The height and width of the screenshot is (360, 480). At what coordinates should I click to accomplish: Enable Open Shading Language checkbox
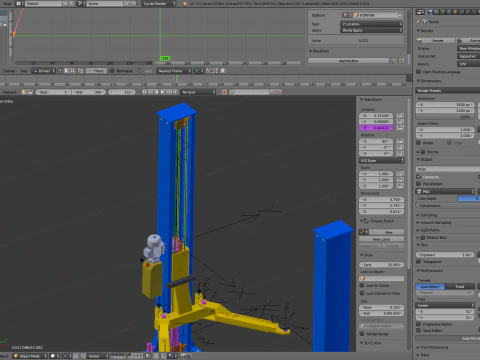(x=419, y=72)
